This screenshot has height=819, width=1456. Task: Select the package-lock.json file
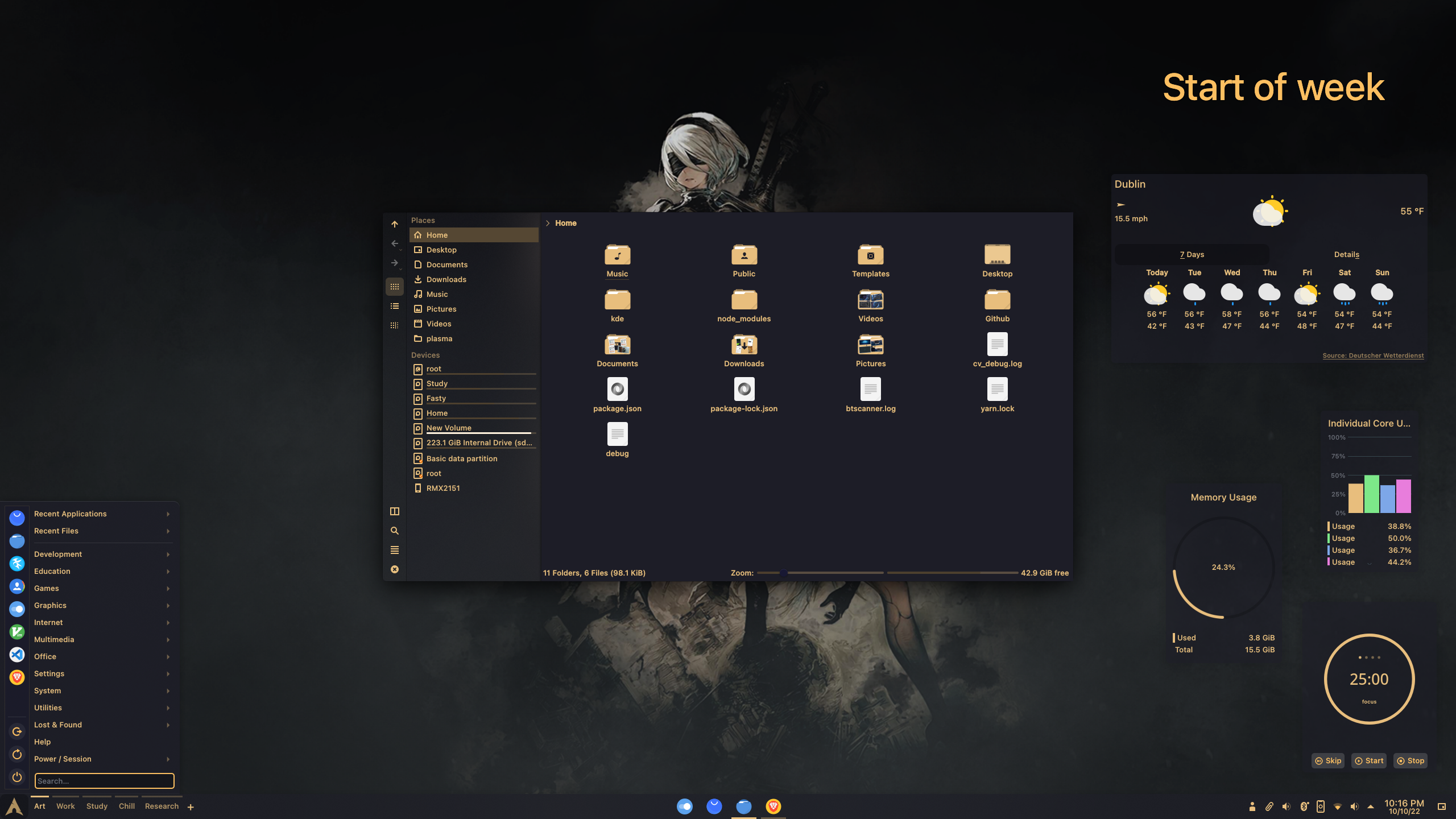[744, 396]
